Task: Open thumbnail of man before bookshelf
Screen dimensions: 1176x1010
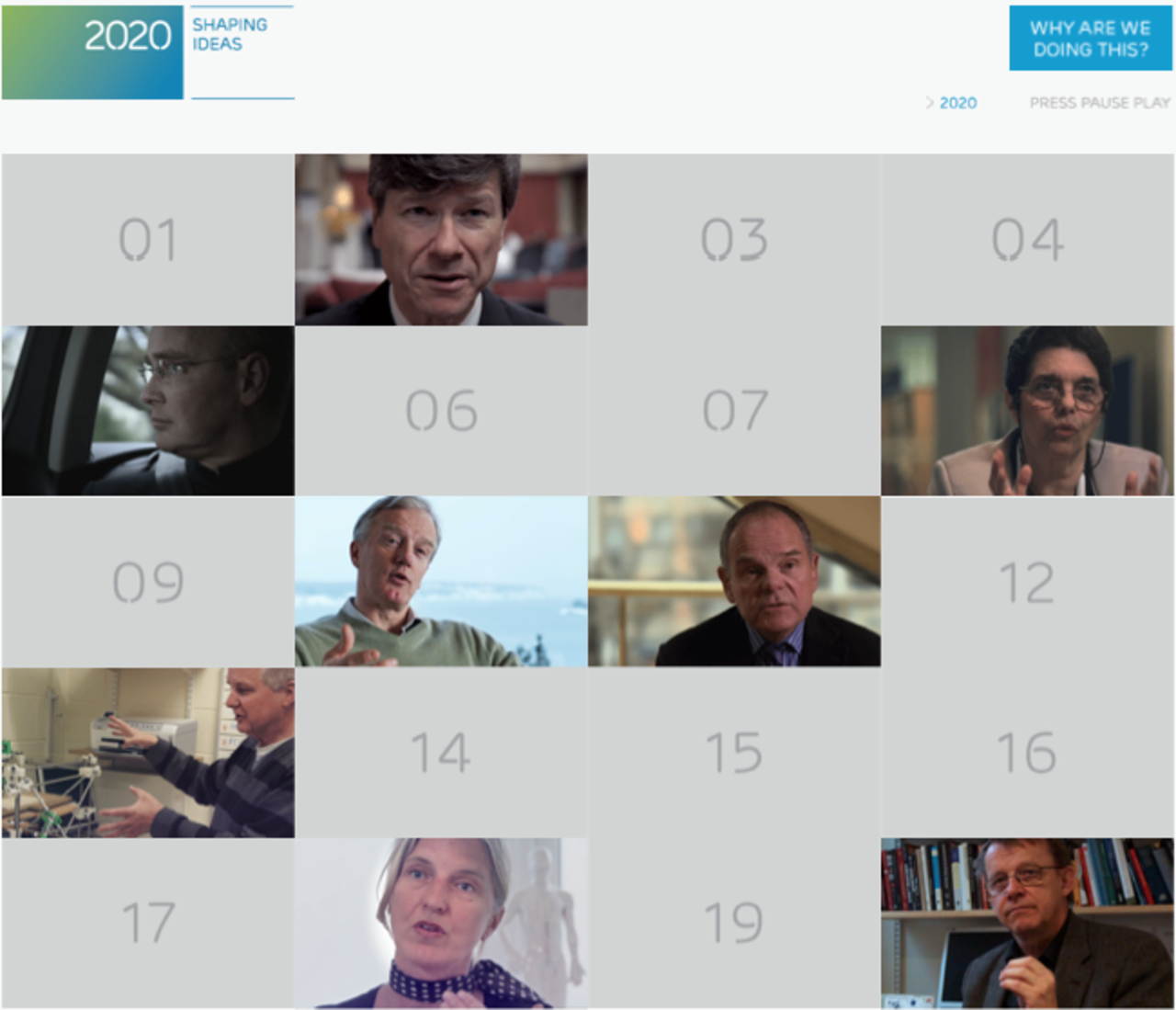Action: (1028, 924)
